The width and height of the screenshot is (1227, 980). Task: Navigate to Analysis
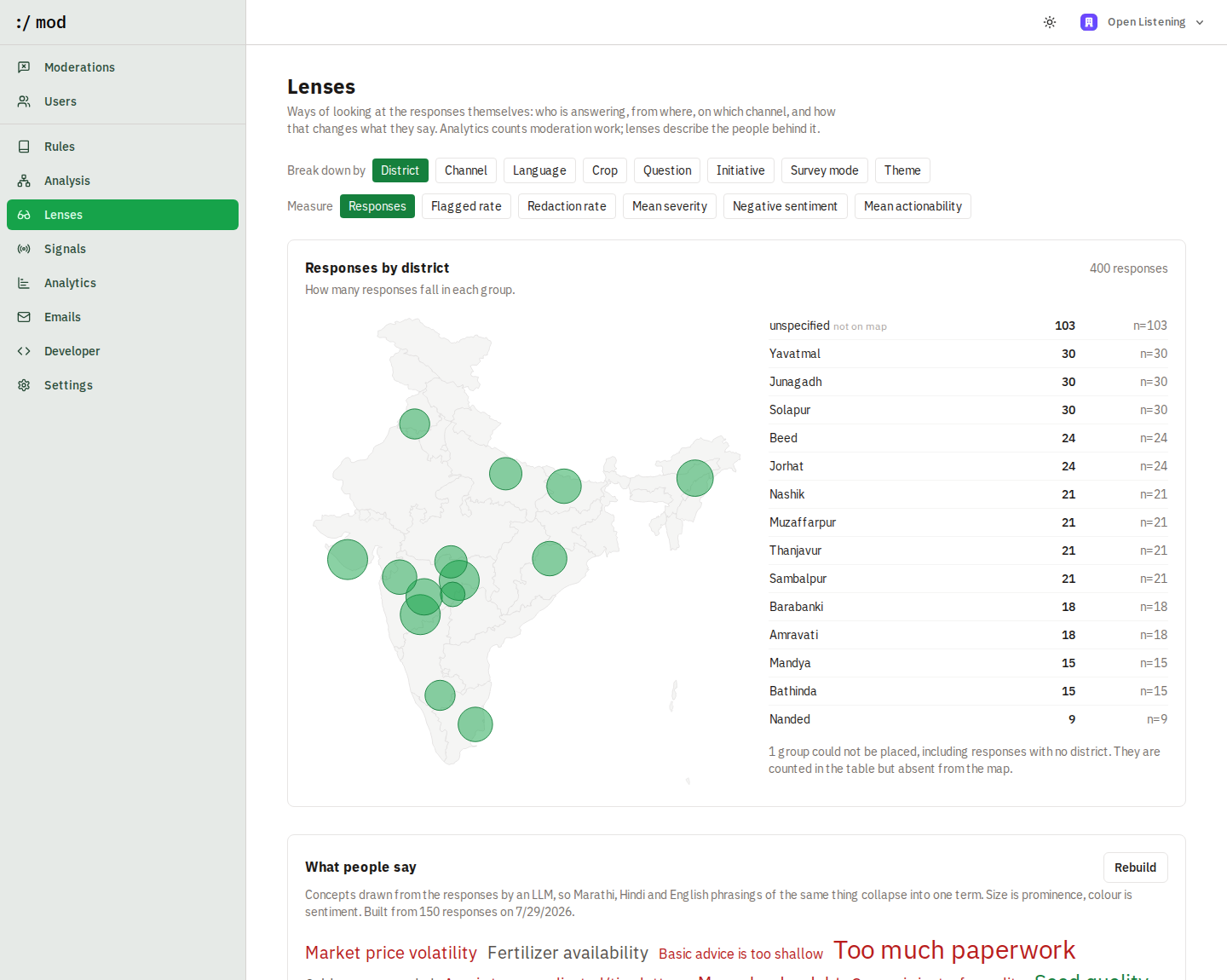[123, 181]
